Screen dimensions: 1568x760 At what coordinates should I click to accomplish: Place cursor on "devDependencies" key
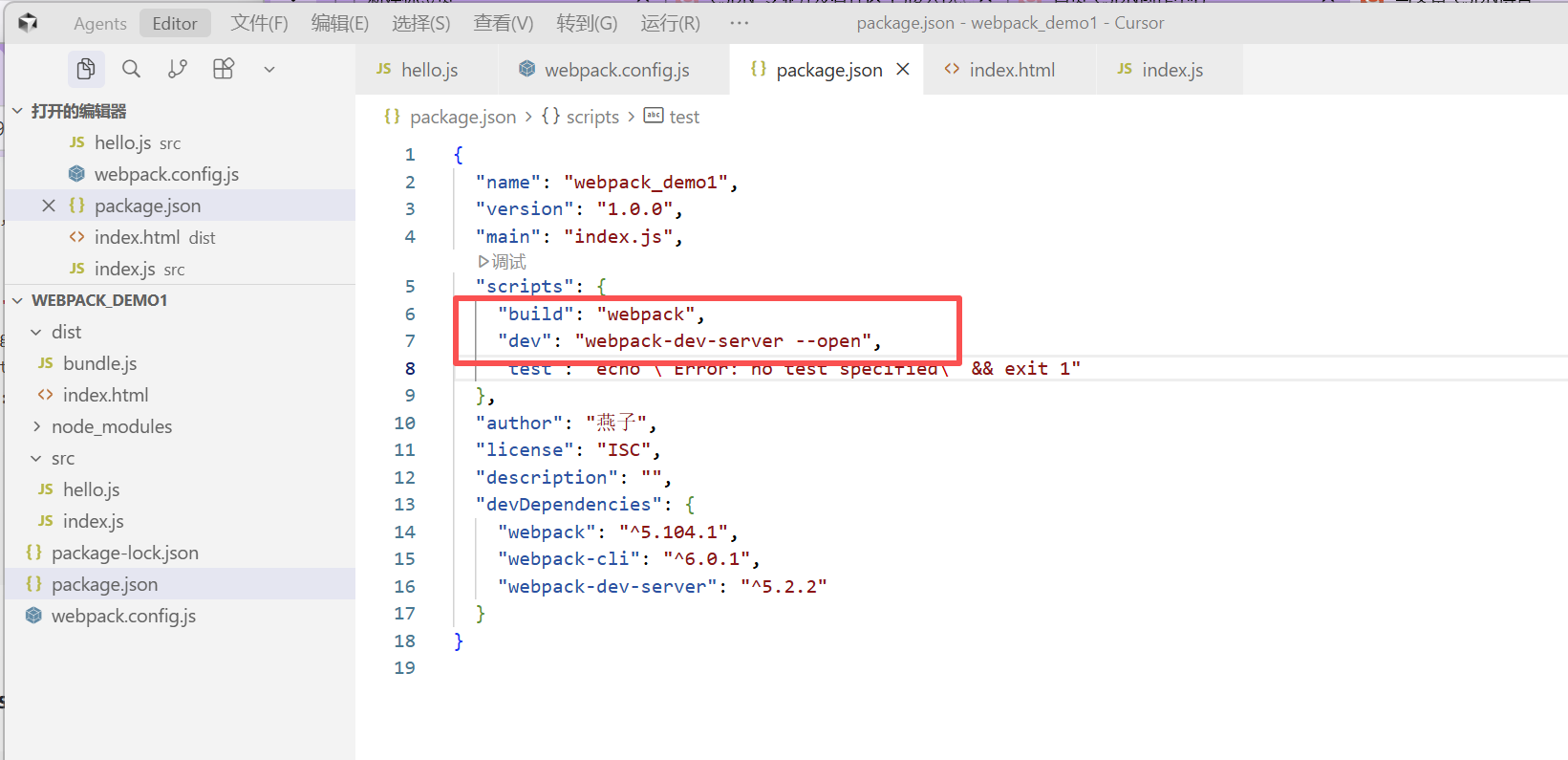tap(569, 504)
